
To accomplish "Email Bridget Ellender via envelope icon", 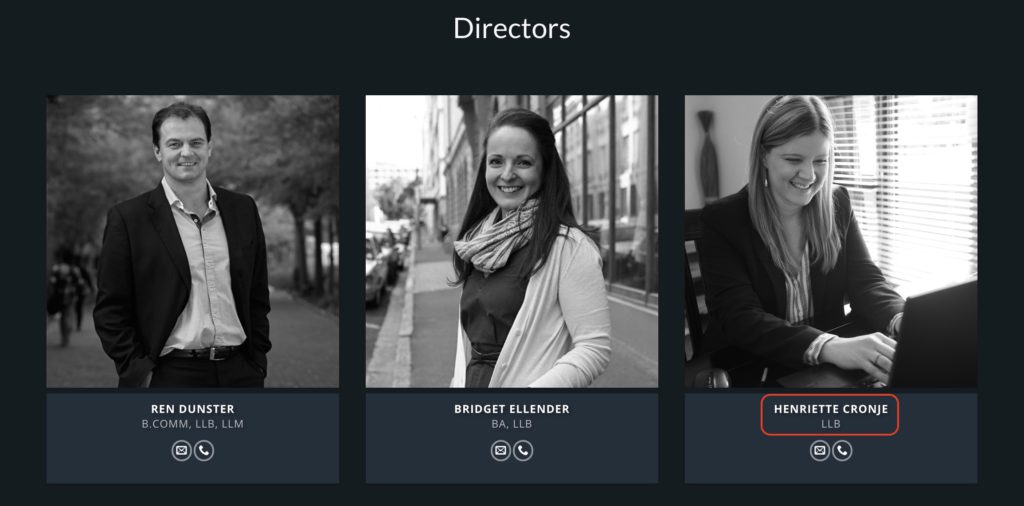I will pyautogui.click(x=501, y=451).
